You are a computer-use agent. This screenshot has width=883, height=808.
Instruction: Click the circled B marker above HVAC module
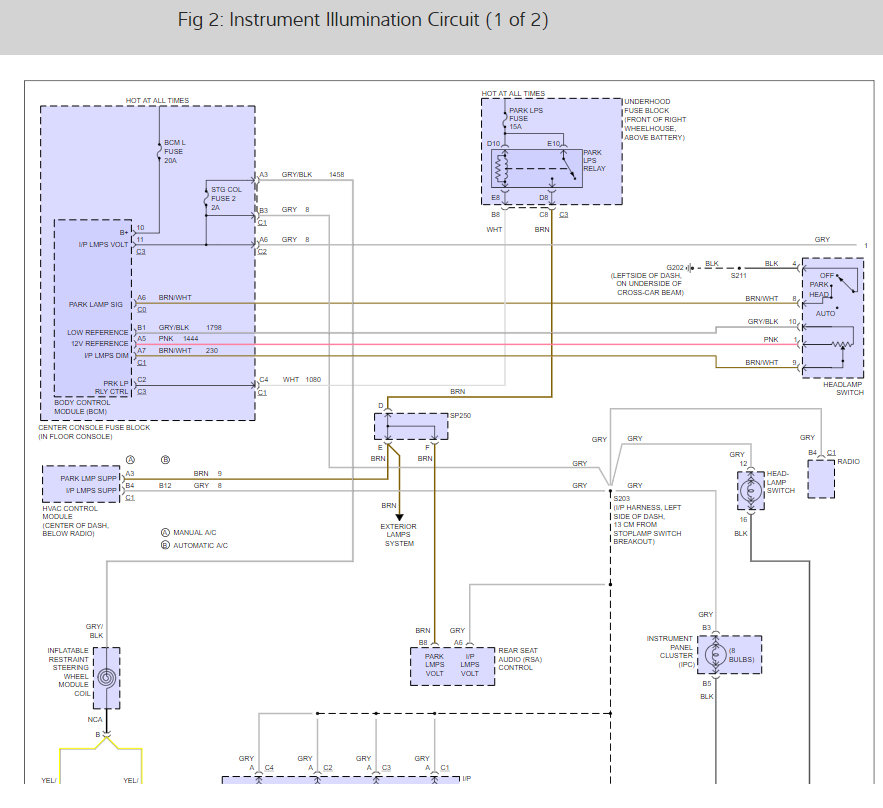(166, 459)
